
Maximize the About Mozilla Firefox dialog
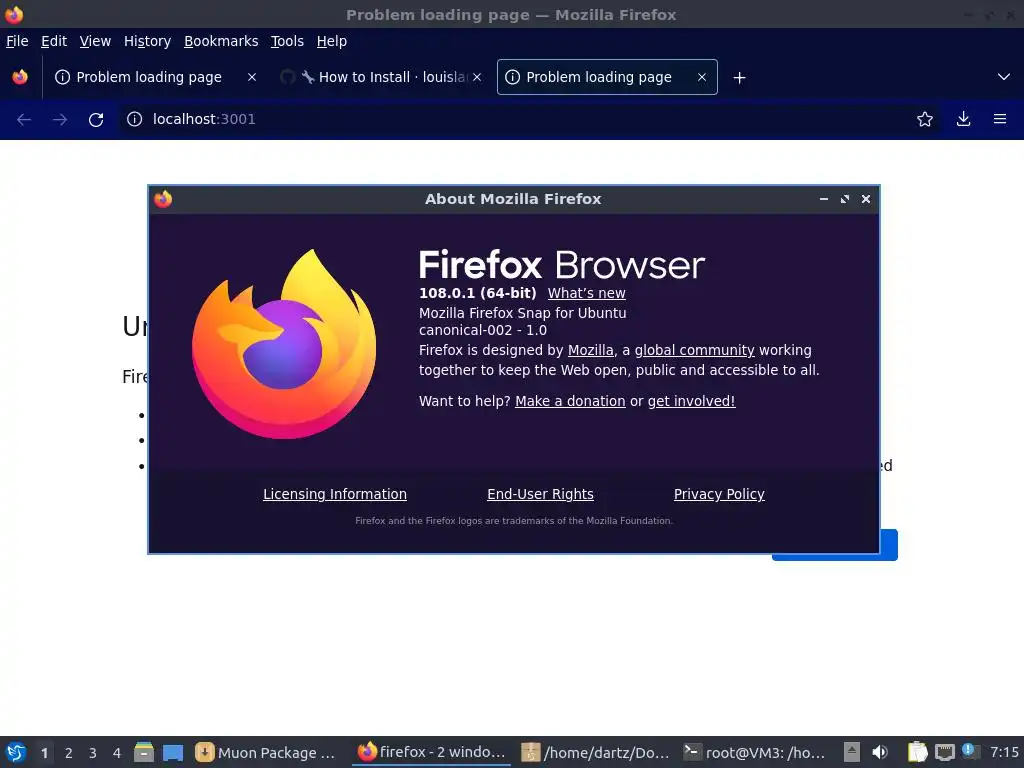pyautogui.click(x=844, y=199)
